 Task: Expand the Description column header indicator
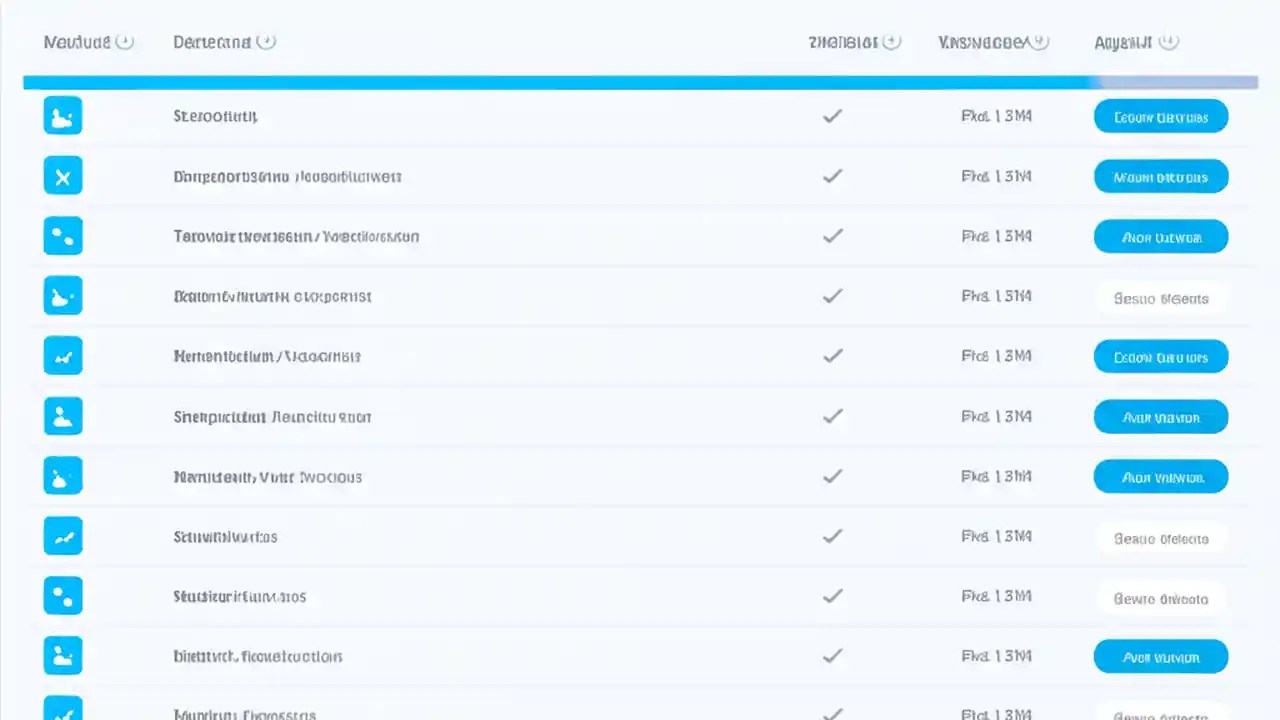(x=266, y=42)
